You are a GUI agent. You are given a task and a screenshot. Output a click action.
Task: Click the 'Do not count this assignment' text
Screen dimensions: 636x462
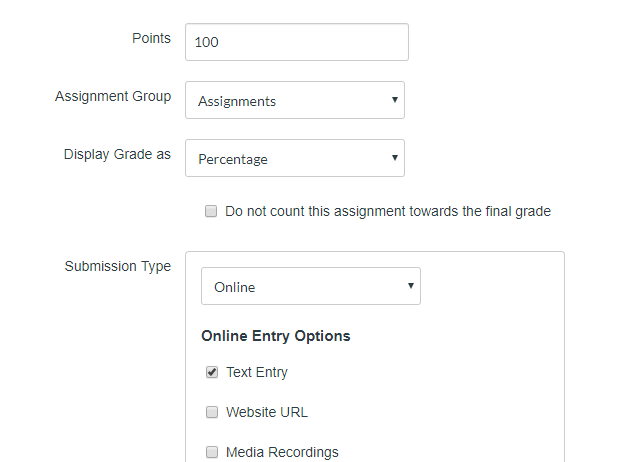[388, 211]
